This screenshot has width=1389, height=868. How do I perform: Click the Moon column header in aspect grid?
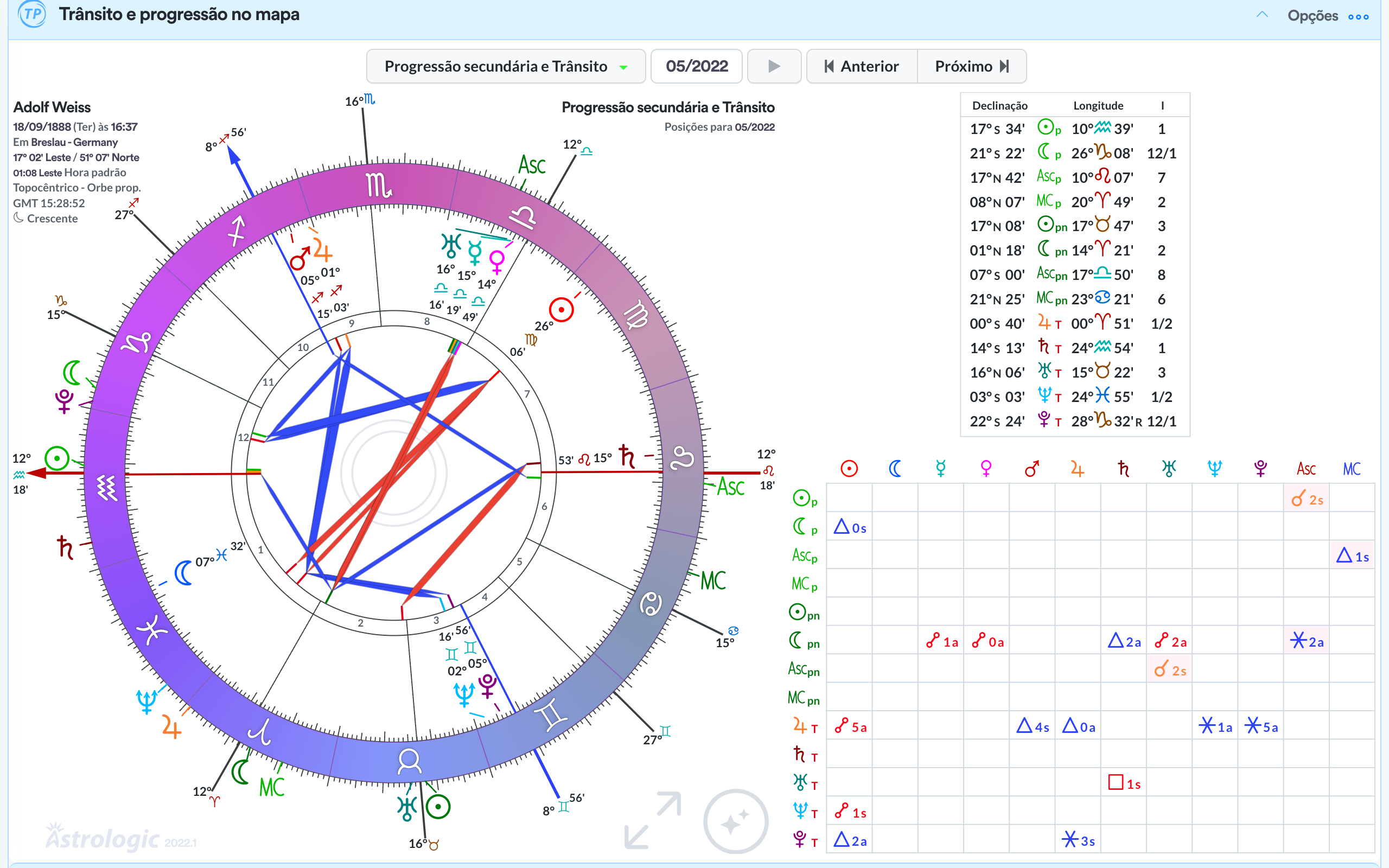[894, 468]
